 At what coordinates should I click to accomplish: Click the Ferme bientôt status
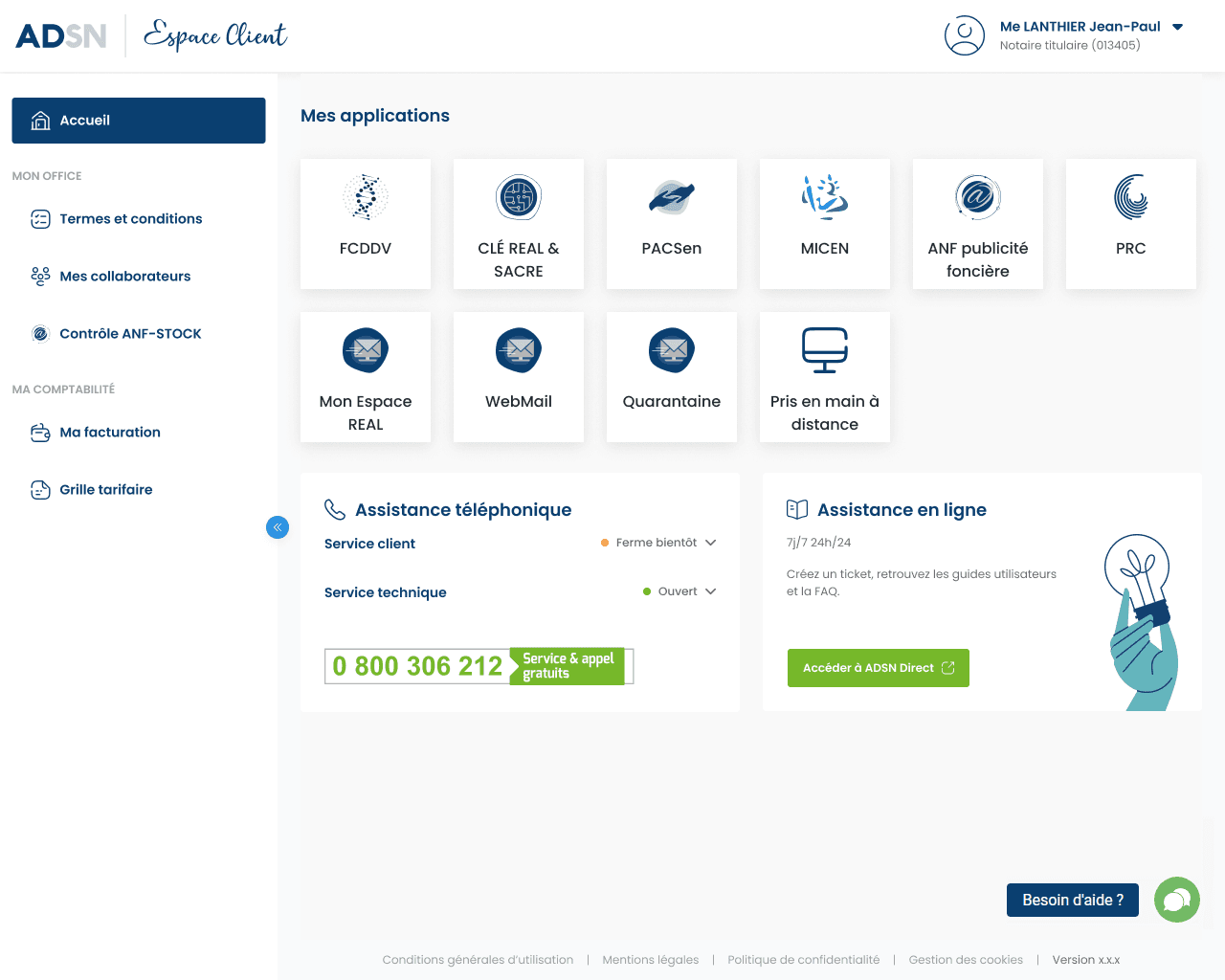[657, 543]
